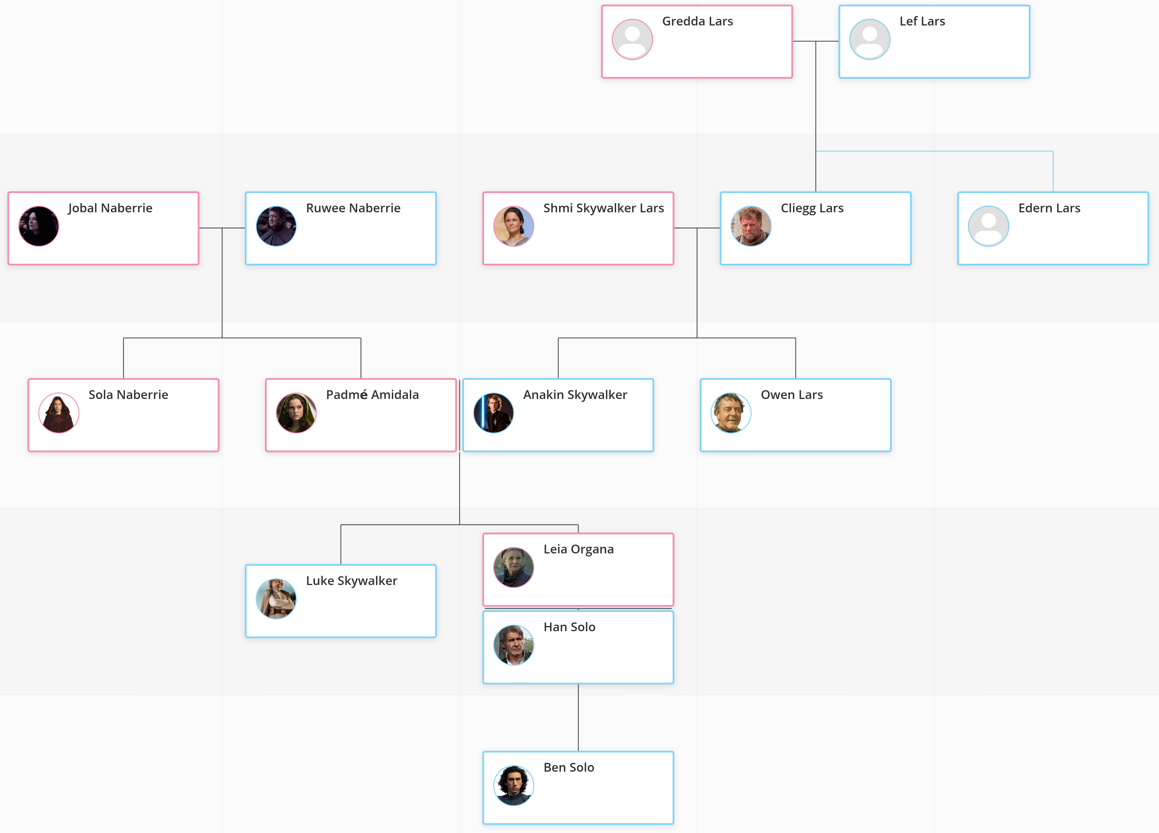Click Anakin Skywalker's profile photo
The image size is (1159, 833).
[x=493, y=413]
